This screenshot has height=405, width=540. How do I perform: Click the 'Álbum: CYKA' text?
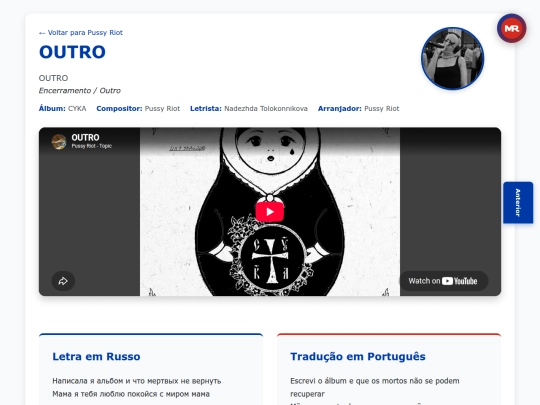pos(62,108)
